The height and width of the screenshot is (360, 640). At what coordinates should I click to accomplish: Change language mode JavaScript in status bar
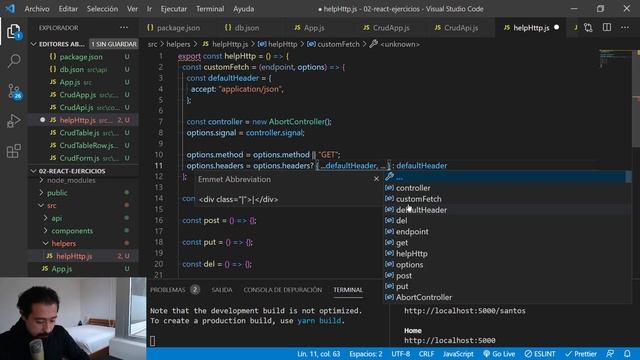[458, 353]
